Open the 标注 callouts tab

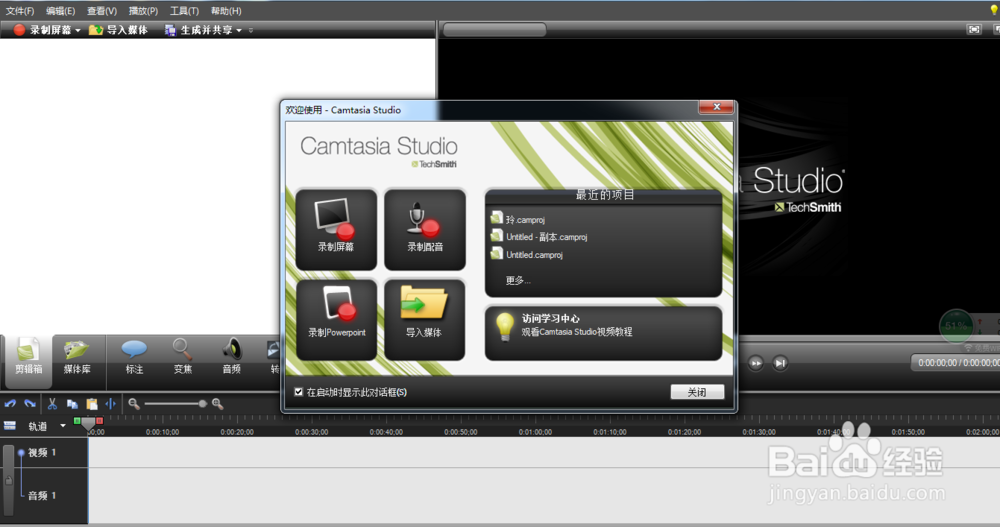point(134,357)
